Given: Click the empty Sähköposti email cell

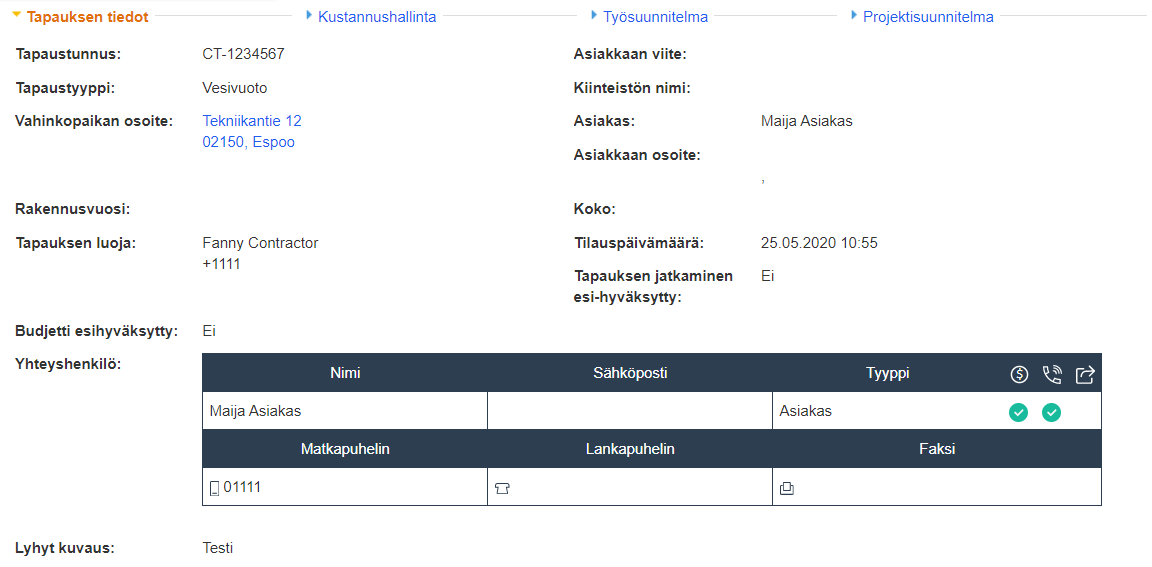Looking at the screenshot, I should (630, 411).
